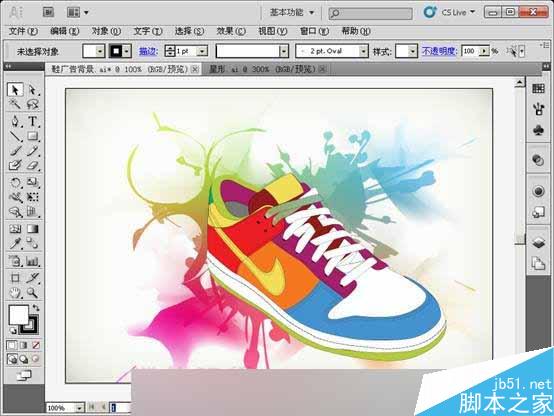
Task: Set paint mode to Gradient
Action: click(x=24, y=345)
